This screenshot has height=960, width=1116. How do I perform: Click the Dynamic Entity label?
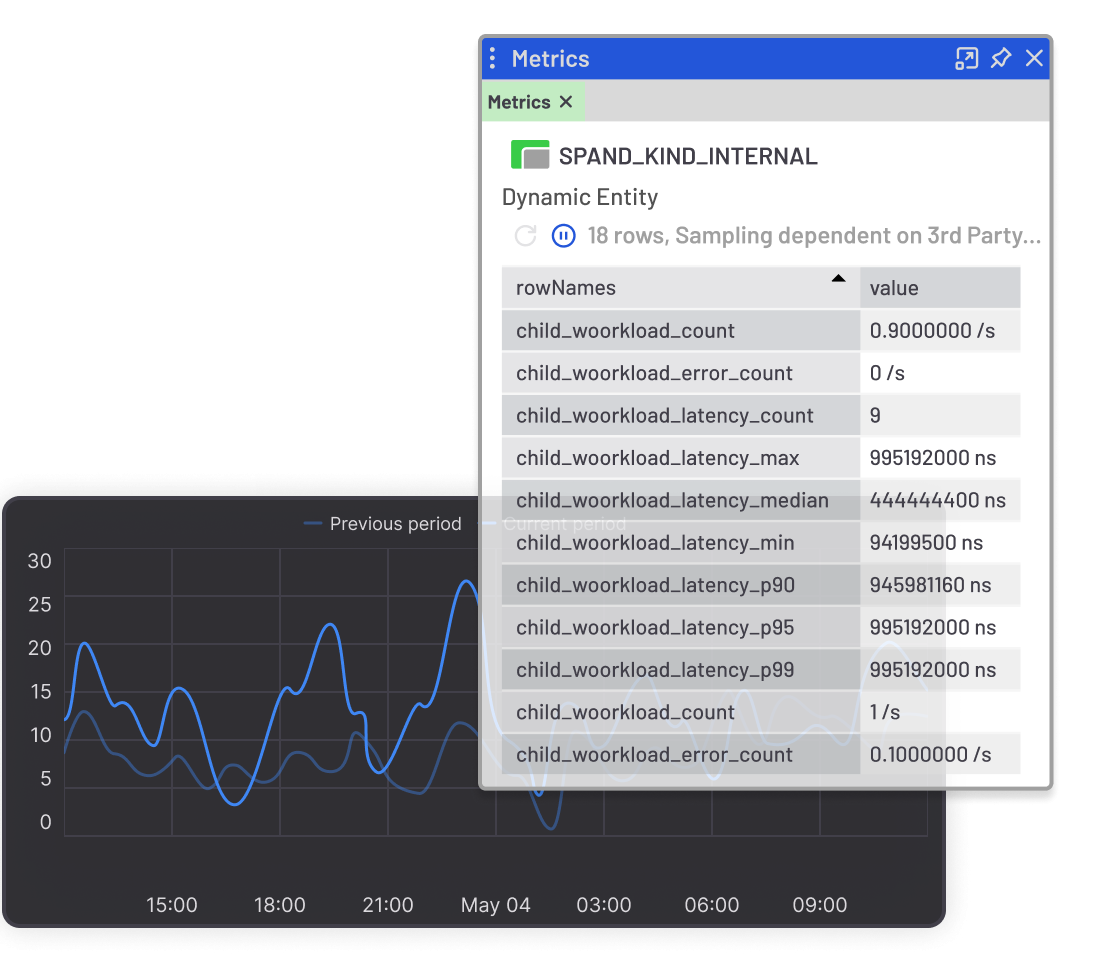[580, 197]
